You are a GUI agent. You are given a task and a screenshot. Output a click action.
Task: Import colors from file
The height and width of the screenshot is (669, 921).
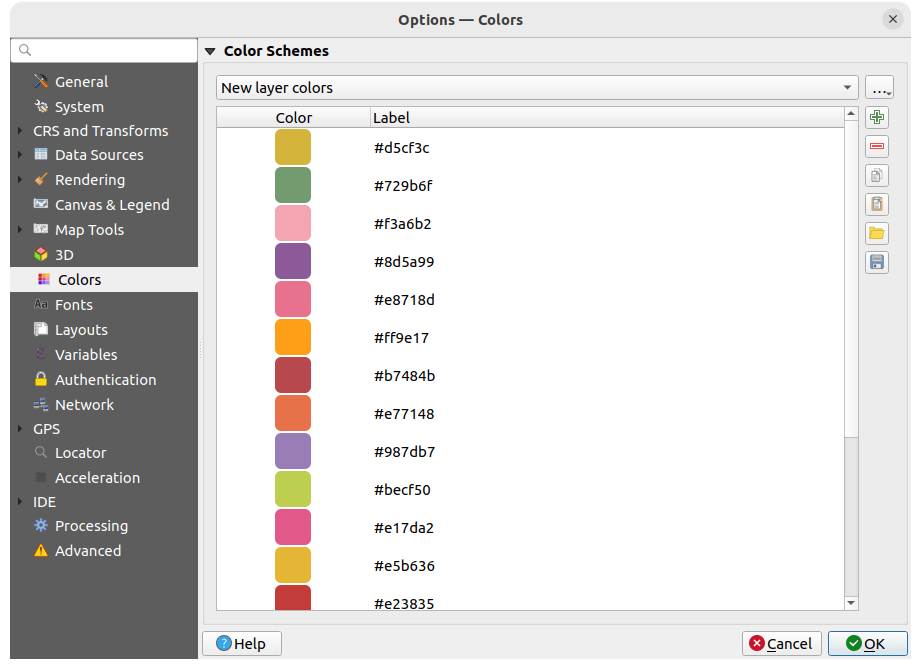[x=876, y=233]
